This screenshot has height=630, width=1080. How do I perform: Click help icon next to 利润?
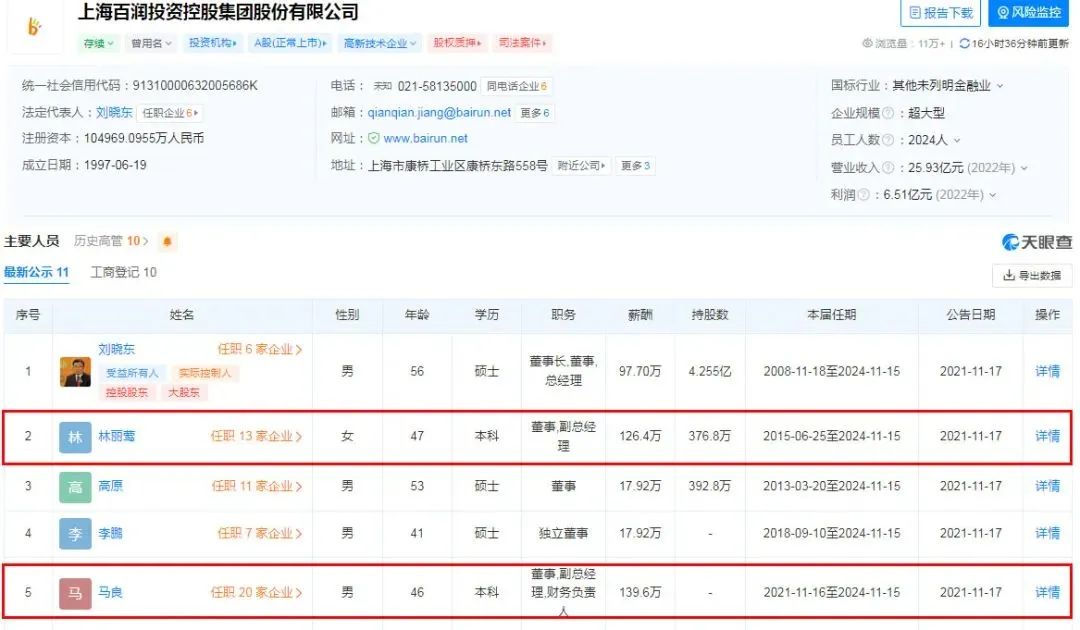tap(863, 195)
